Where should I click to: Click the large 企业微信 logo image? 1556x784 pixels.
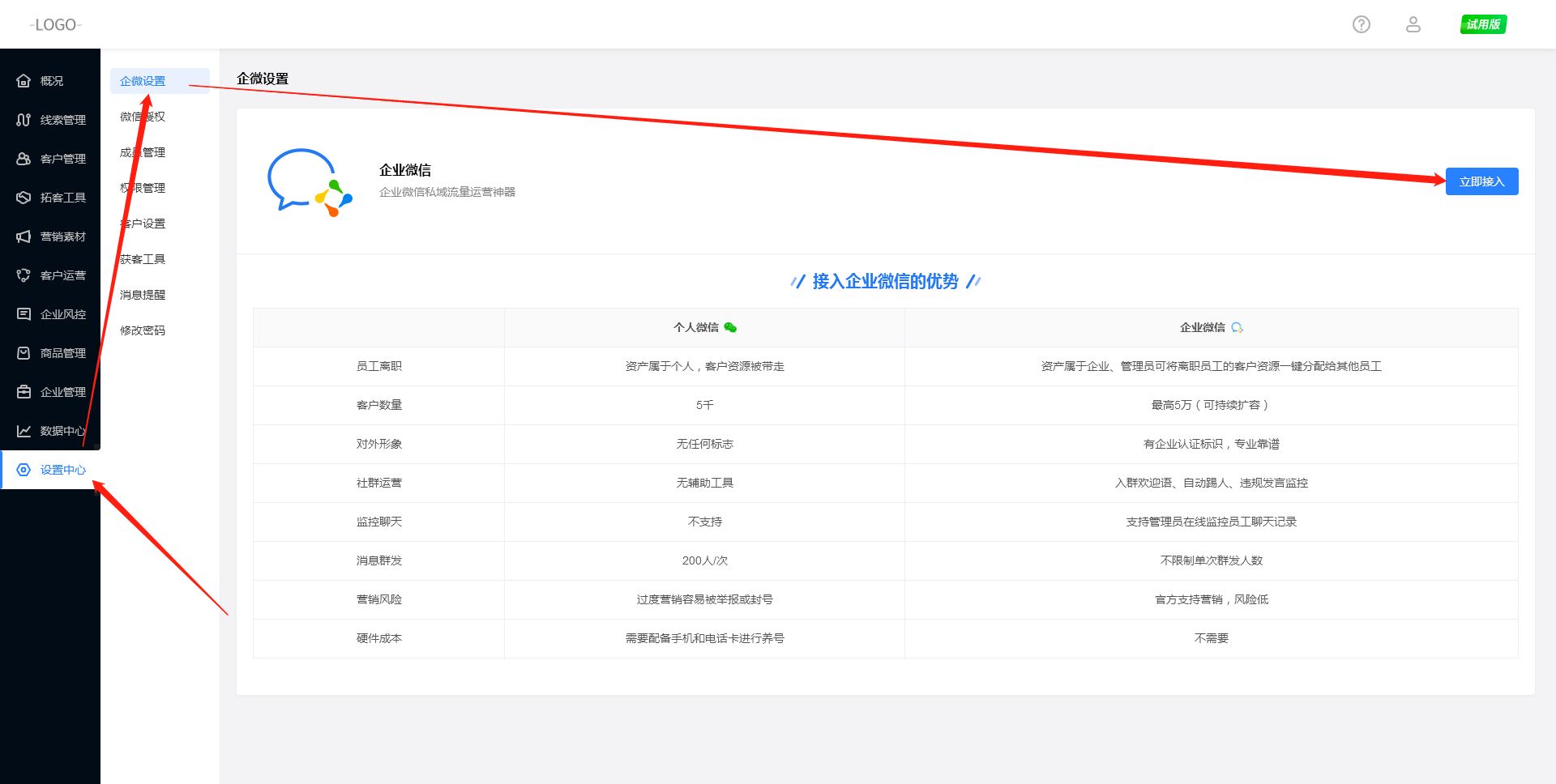[310, 182]
